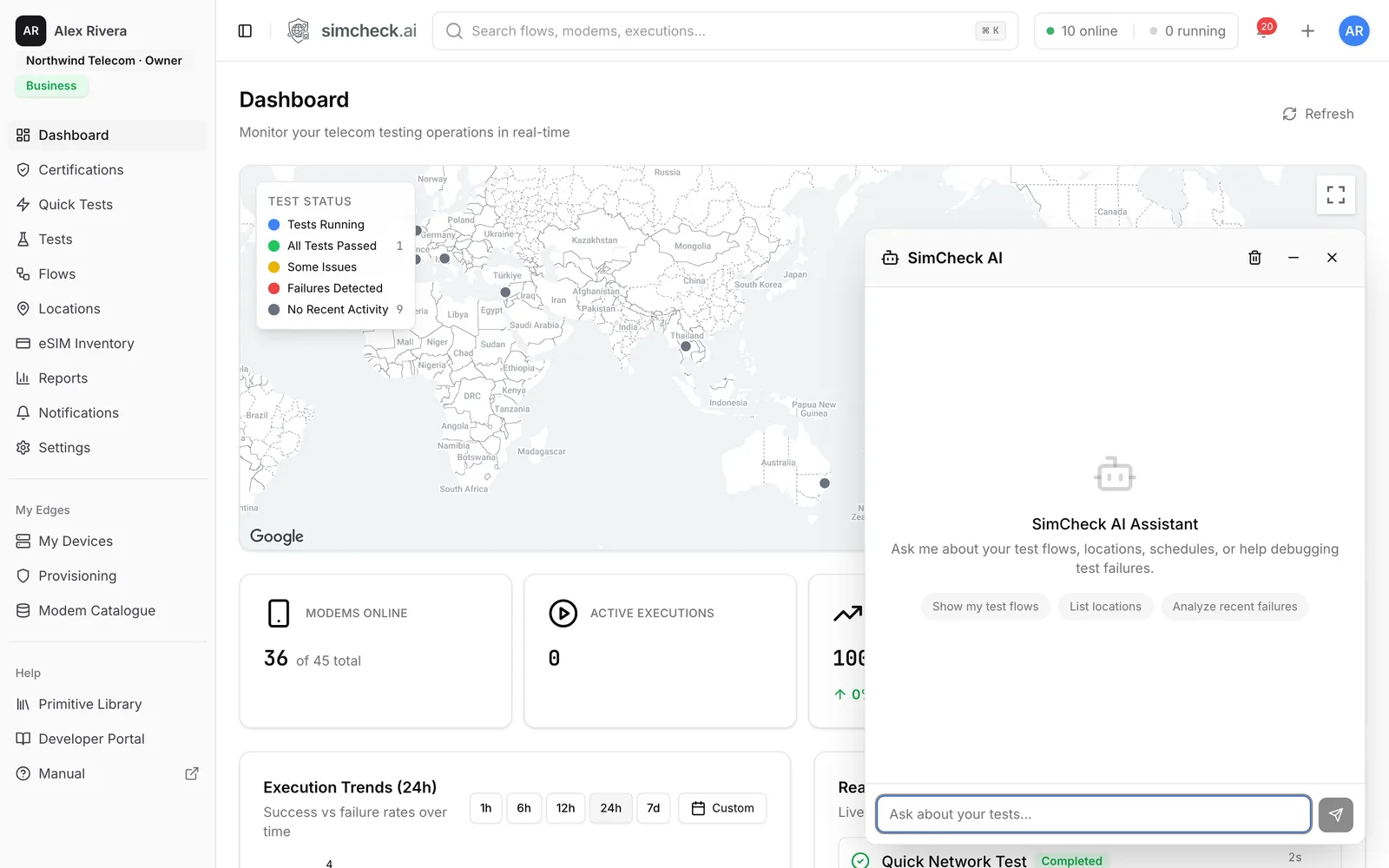Focus the Ask about your tests input
The width and height of the screenshot is (1389, 868).
pos(1093,814)
